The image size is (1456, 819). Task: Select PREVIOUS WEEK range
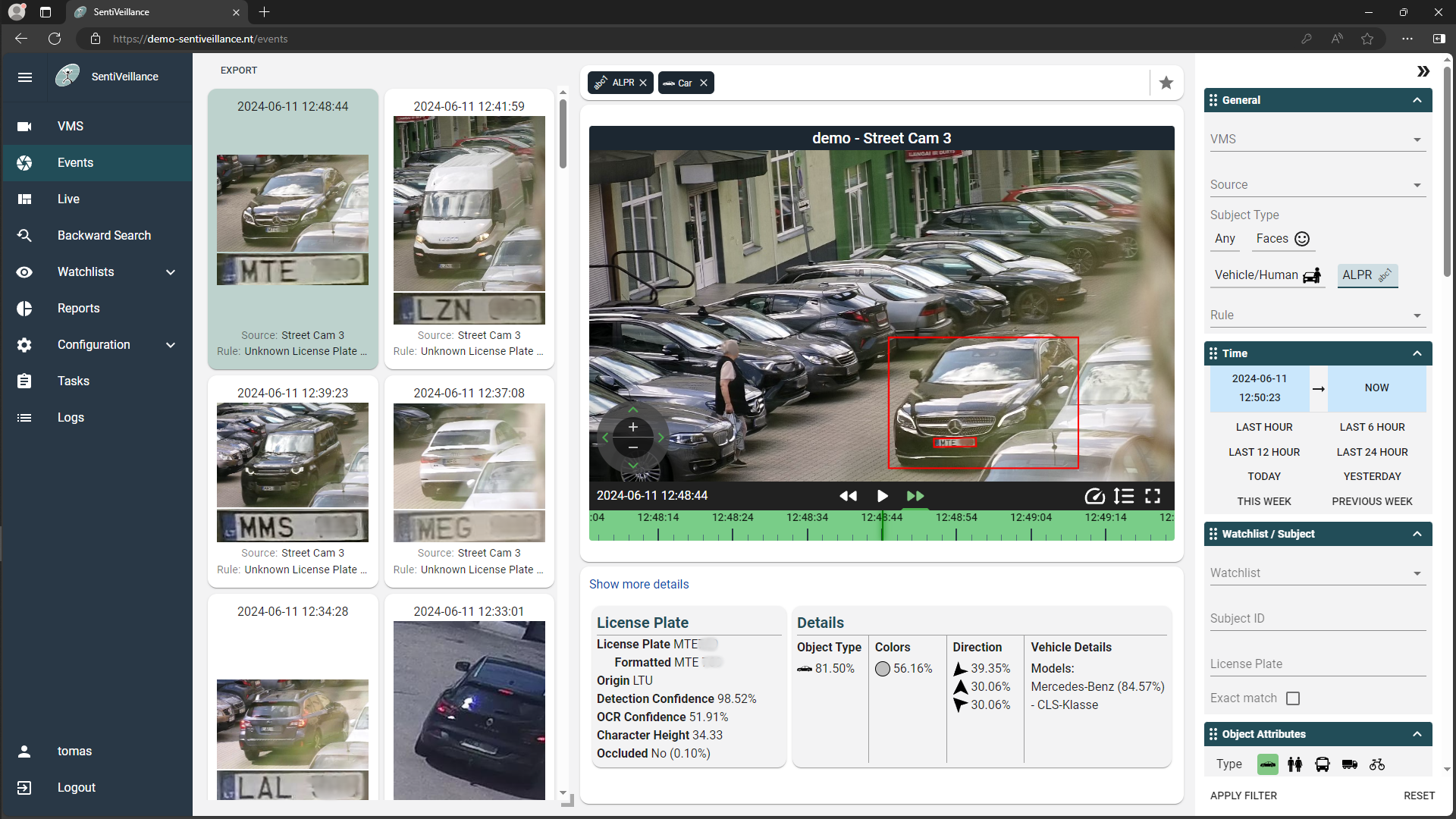tap(1372, 501)
